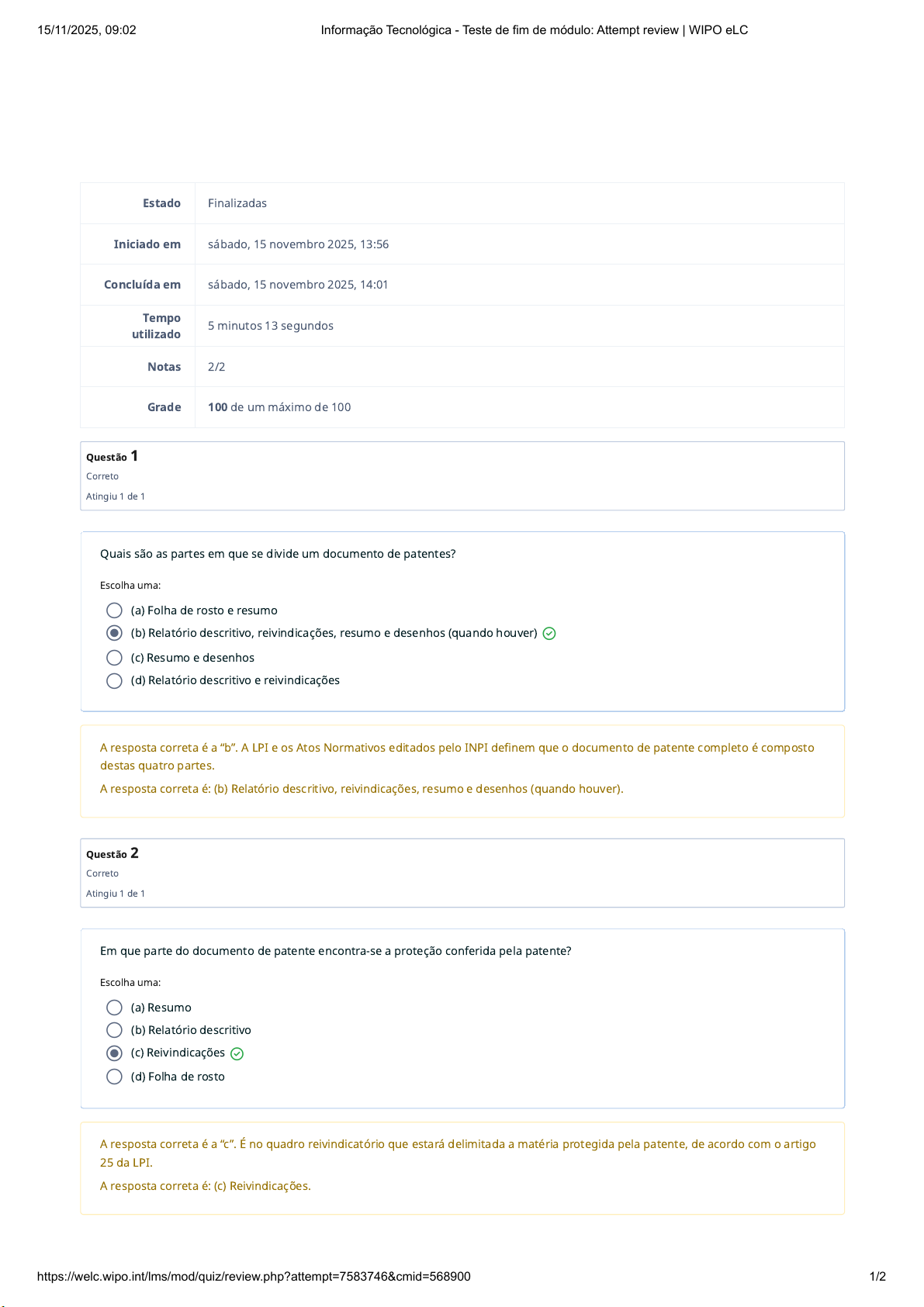
Task: Click the Questão 1 heading
Action: point(112,457)
